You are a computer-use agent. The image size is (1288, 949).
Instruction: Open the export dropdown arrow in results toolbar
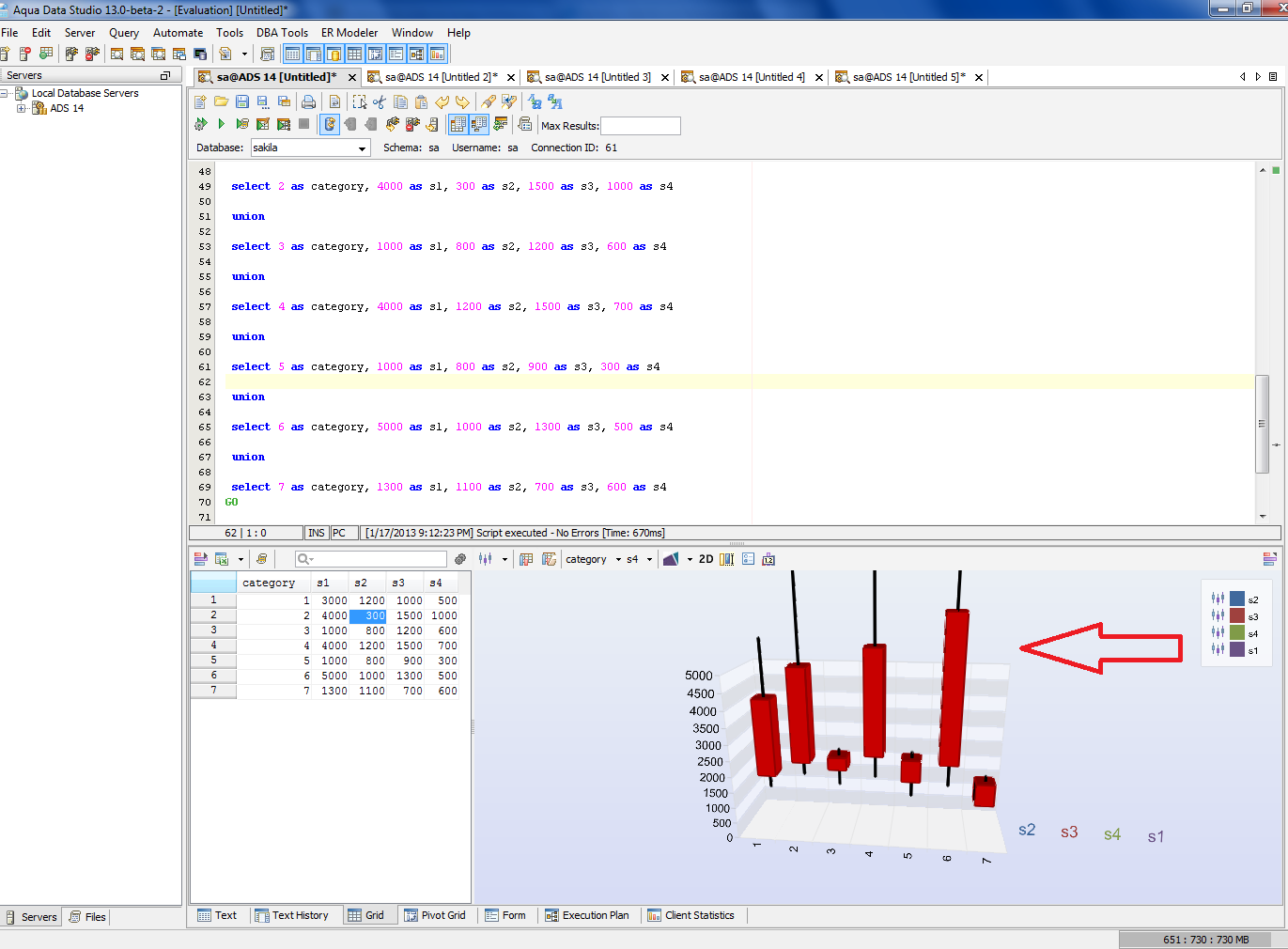tap(241, 559)
